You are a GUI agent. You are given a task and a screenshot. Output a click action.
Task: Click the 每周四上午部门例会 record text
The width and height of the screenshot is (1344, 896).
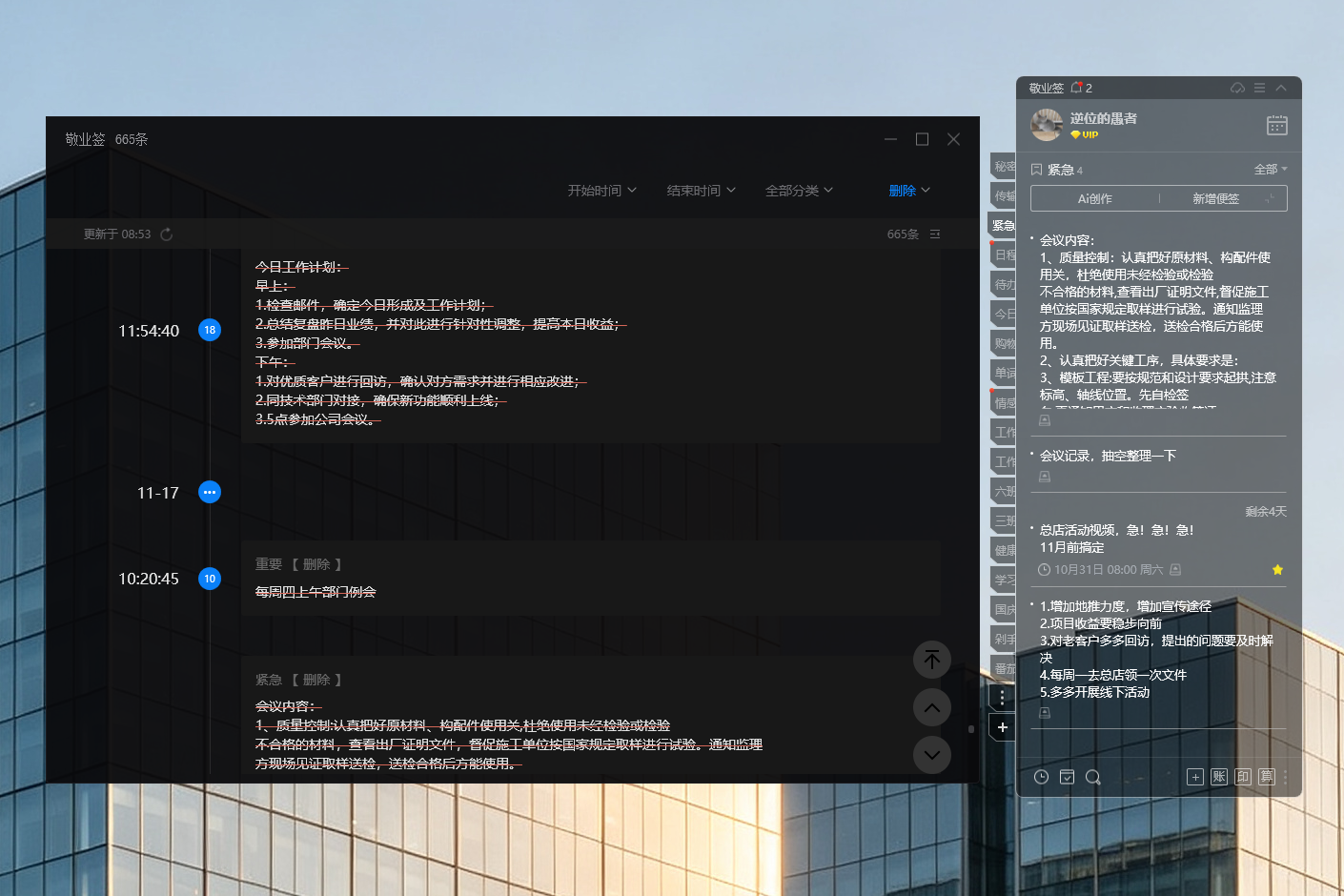(x=316, y=592)
